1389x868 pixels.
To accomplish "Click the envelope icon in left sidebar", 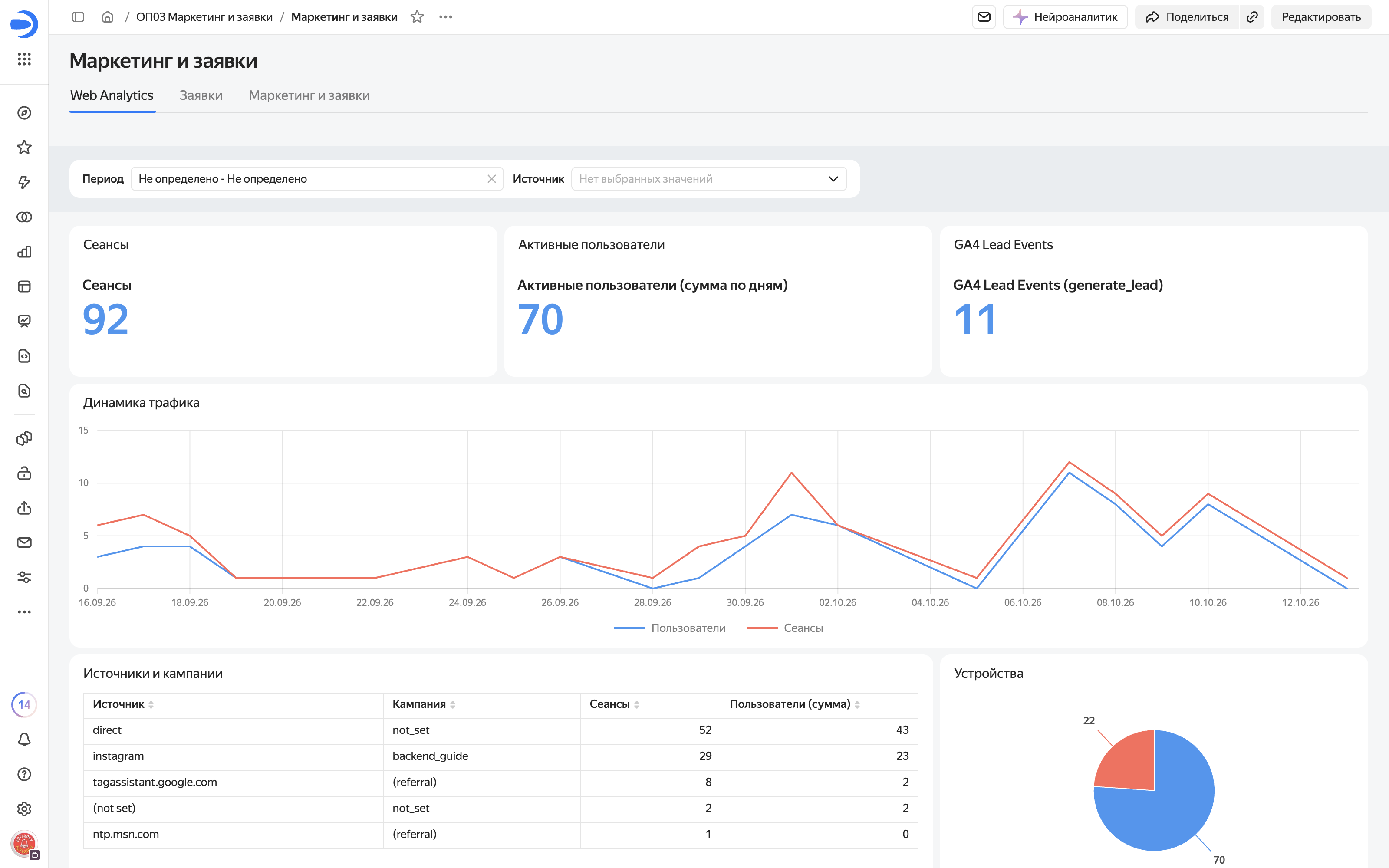I will point(24,542).
